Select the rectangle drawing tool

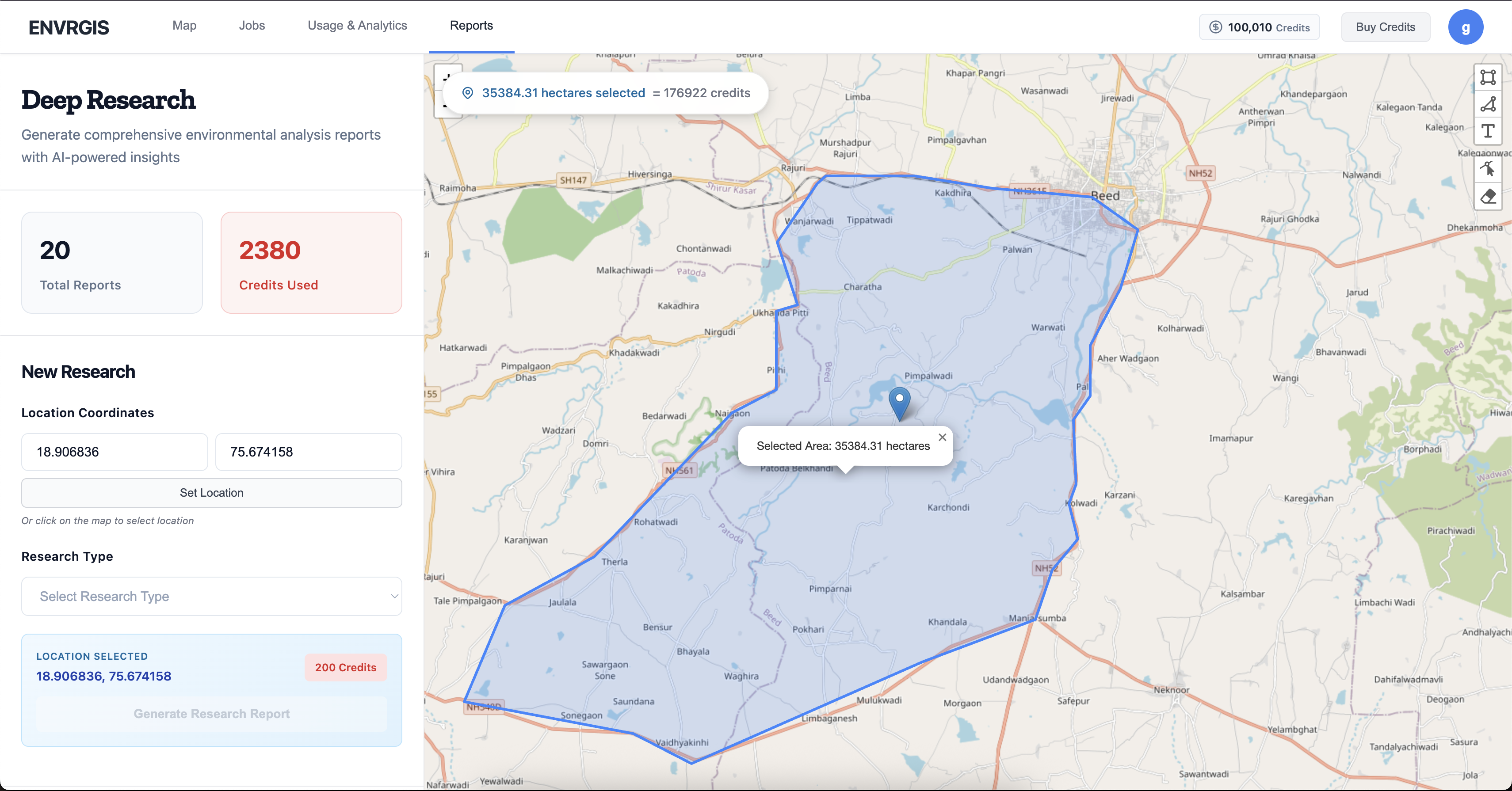click(1489, 77)
